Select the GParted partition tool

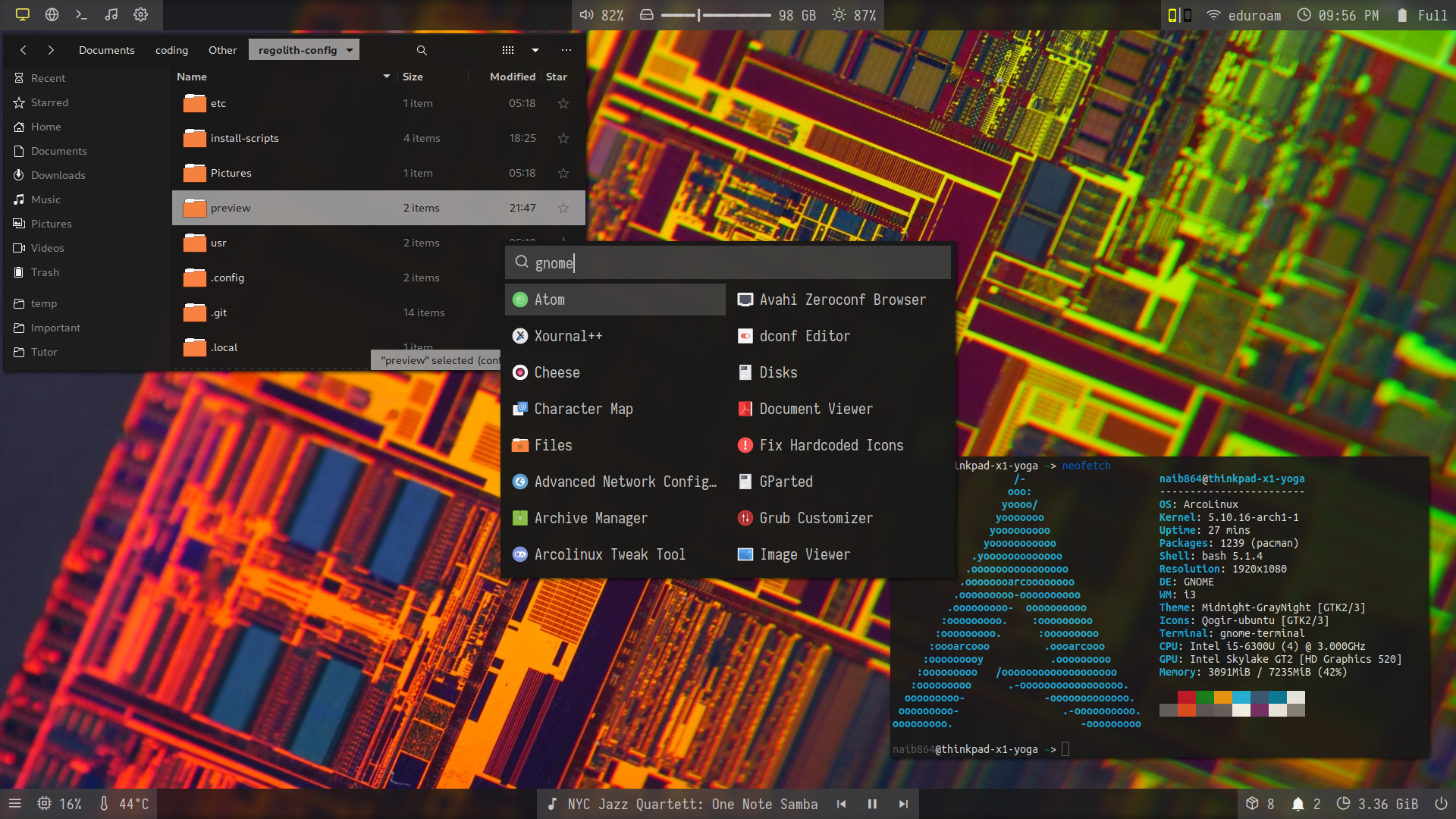785,481
